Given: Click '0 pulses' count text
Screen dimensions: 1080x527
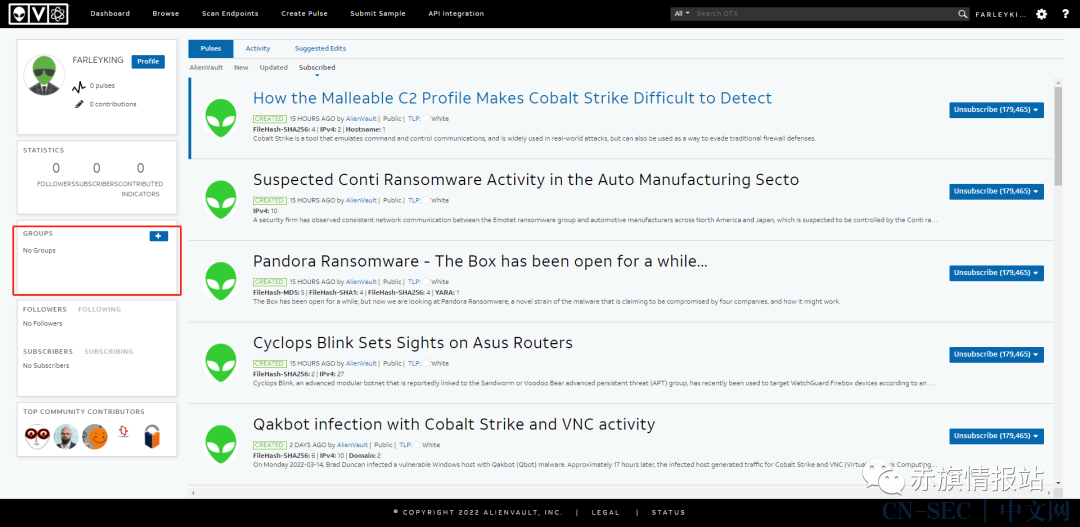Looking at the screenshot, I should click(x=102, y=86).
